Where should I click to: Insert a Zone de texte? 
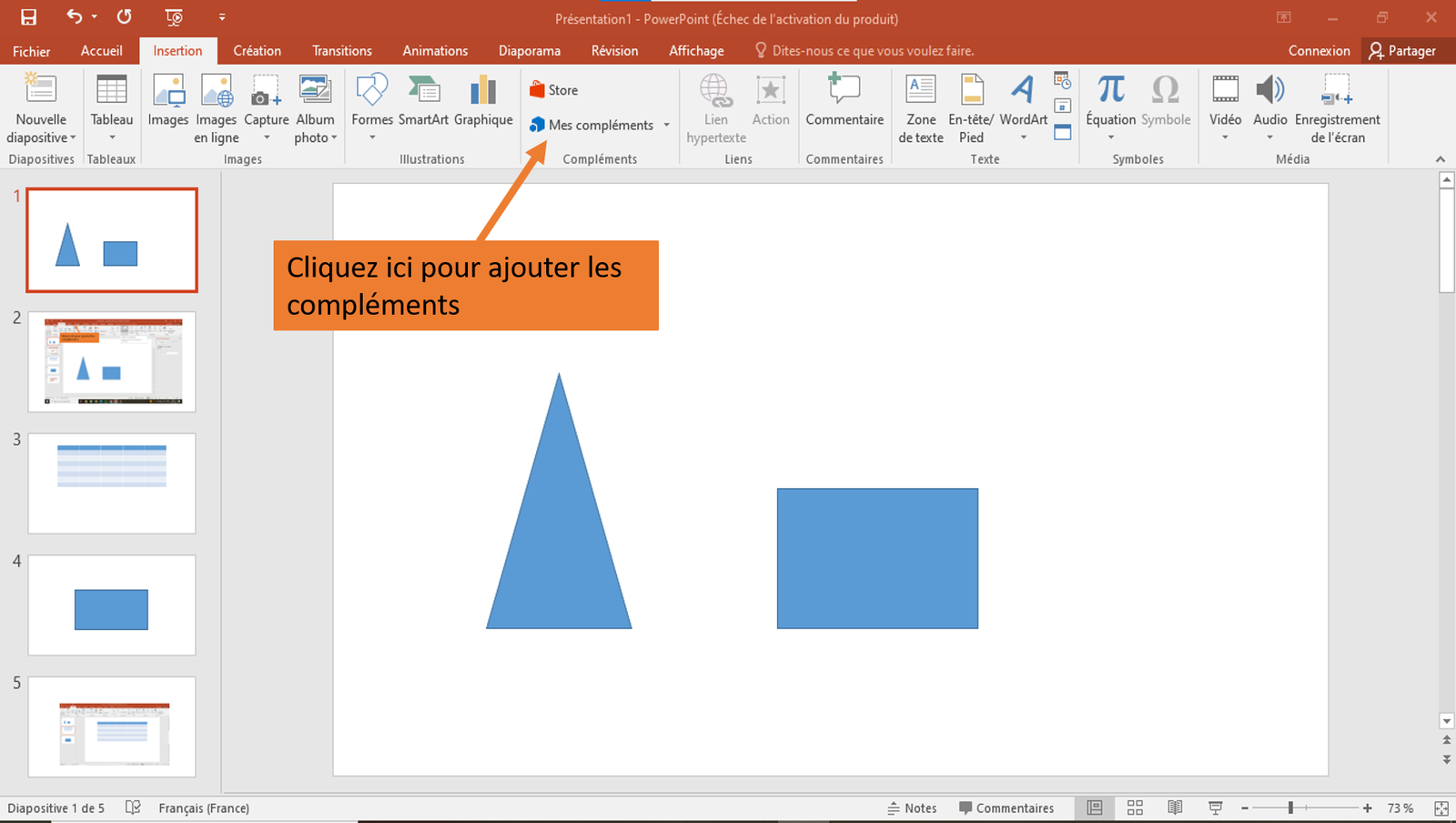pos(920,107)
